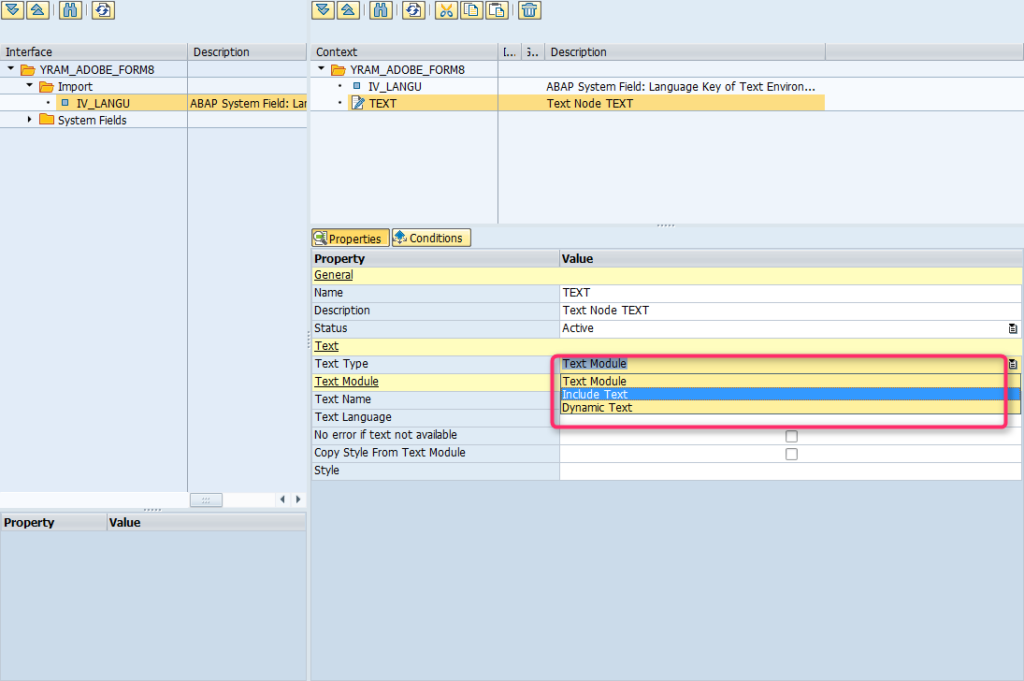Viewport: 1024px width, 681px height.
Task: Click the General section link
Action: click(333, 275)
